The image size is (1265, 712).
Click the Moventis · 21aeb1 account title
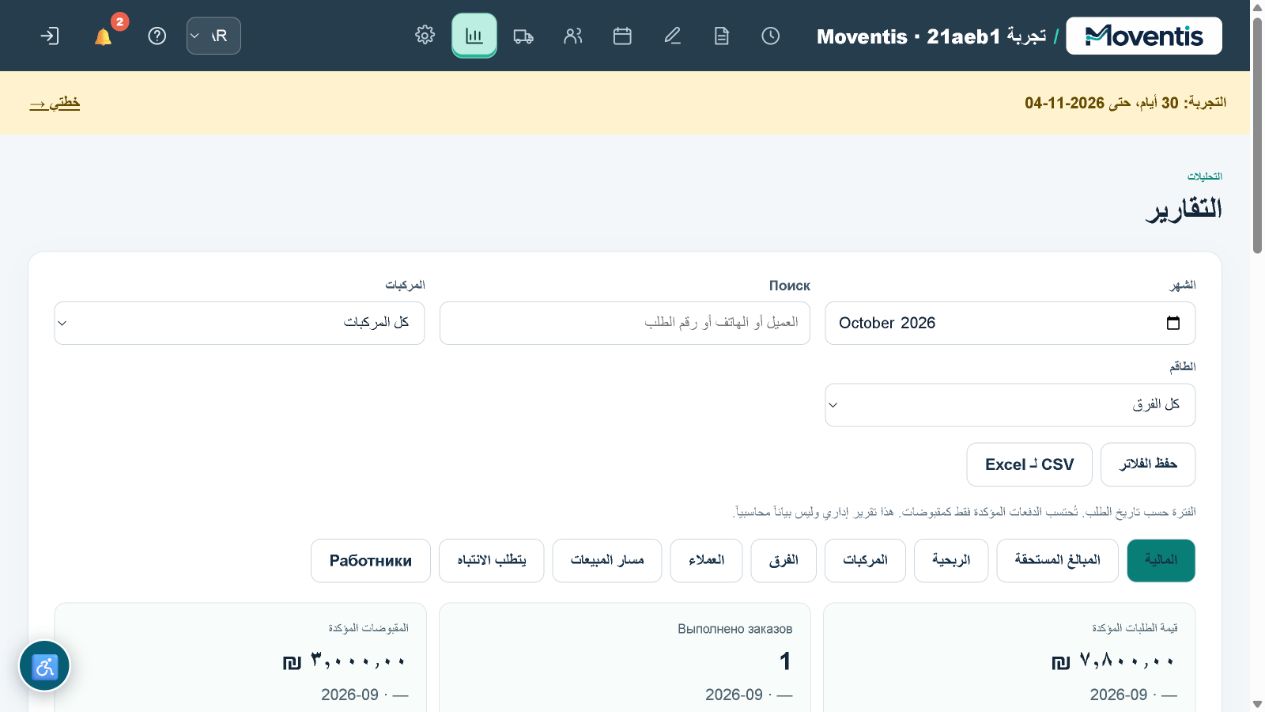pyautogui.click(x=931, y=37)
